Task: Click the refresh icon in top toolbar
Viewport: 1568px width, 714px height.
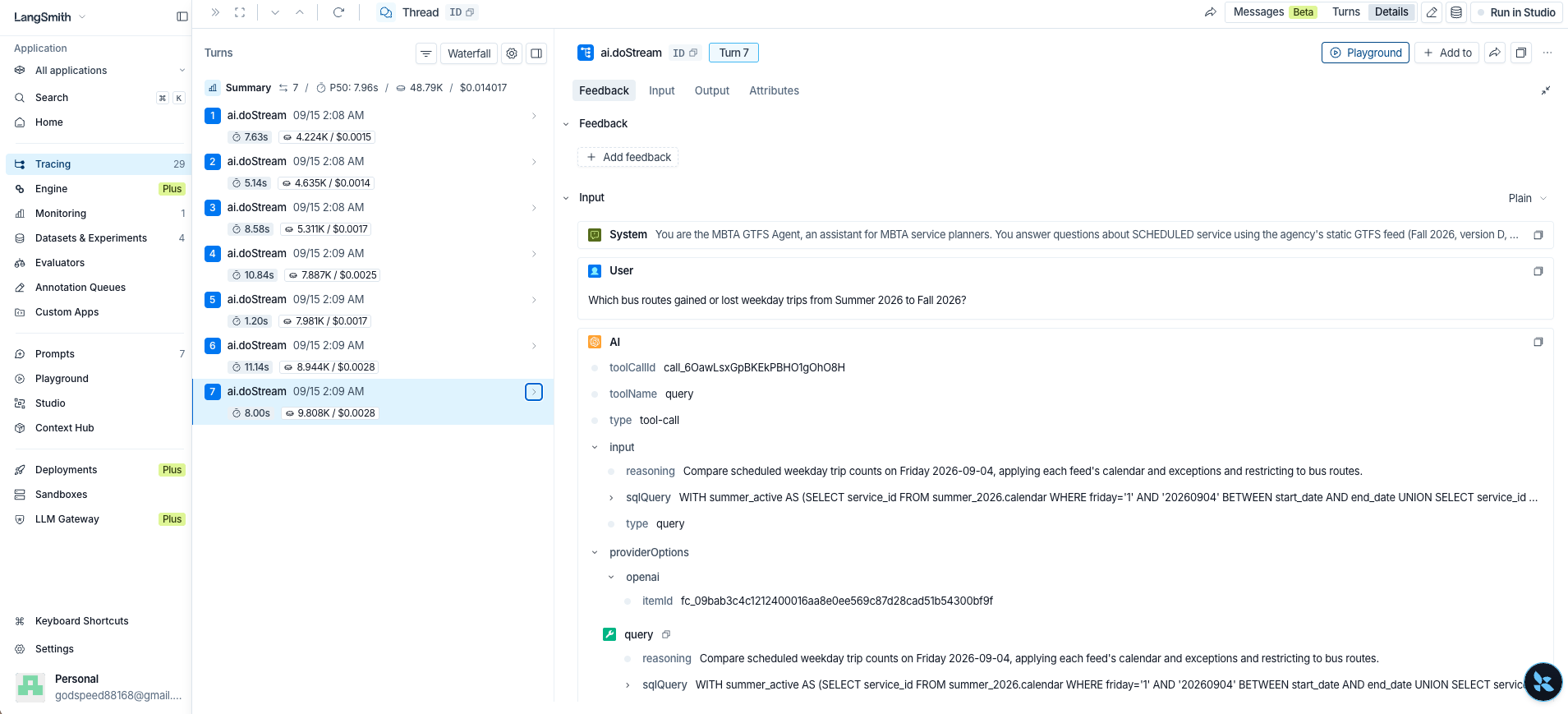Action: tap(338, 12)
